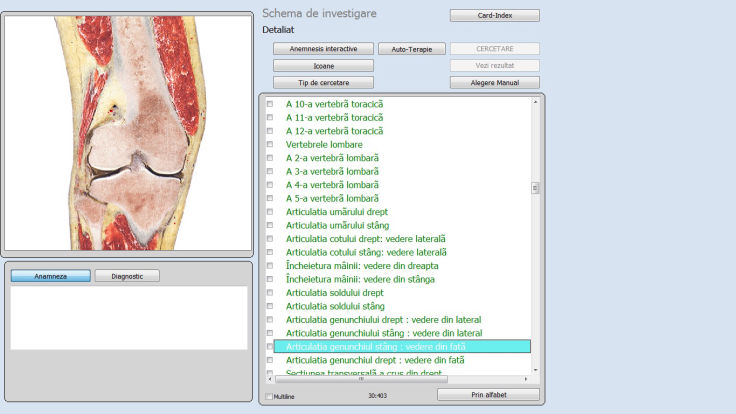Switch to the Anamneza tab

click(50, 276)
